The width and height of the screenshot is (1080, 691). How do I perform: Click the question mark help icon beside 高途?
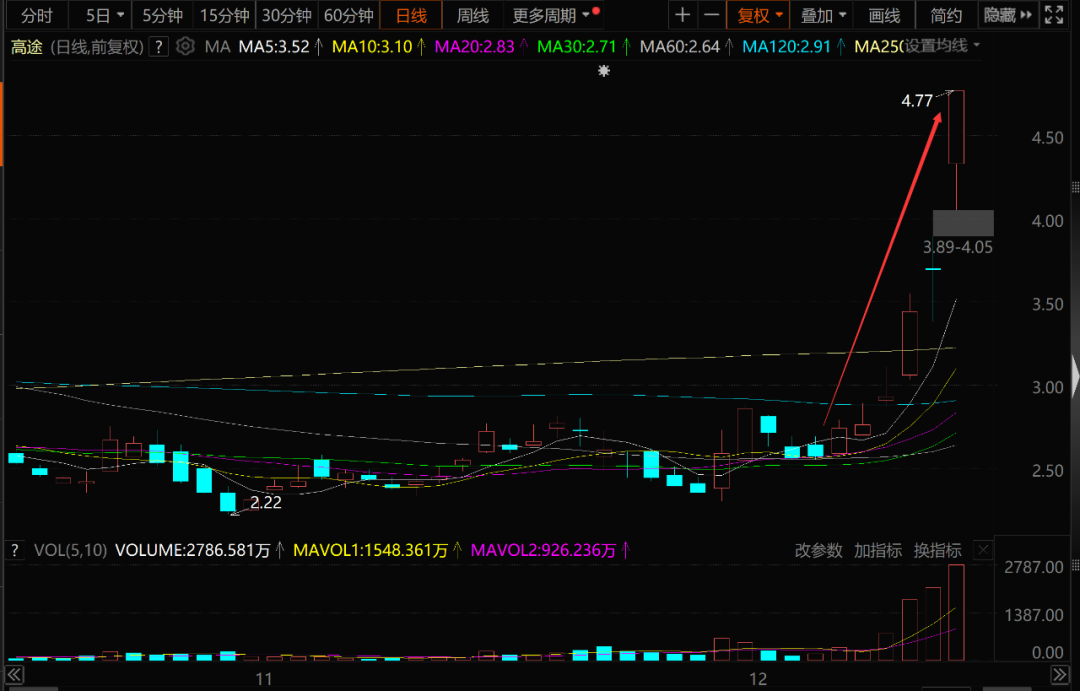159,47
